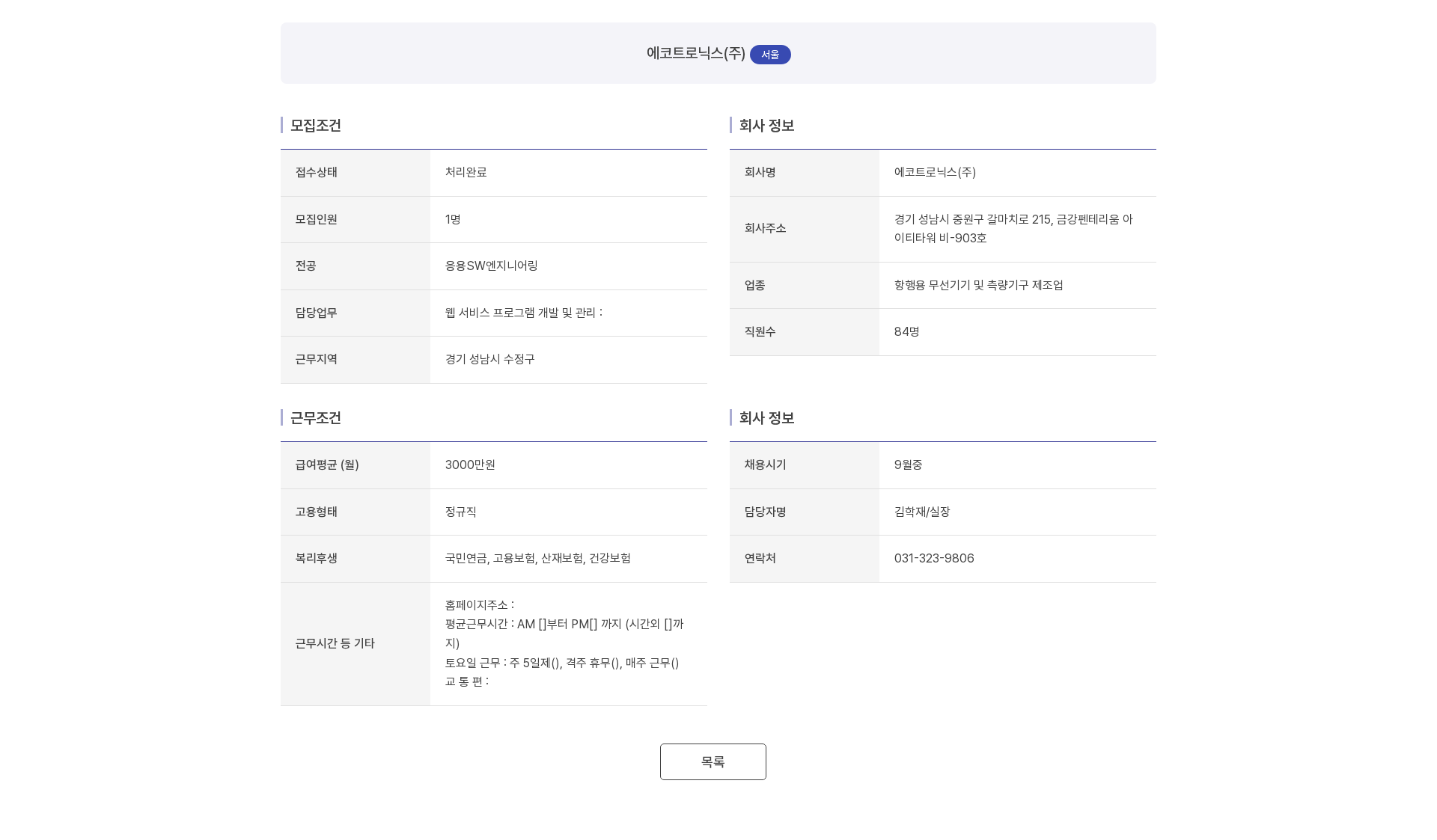Click the 전공 label cell

(356, 266)
